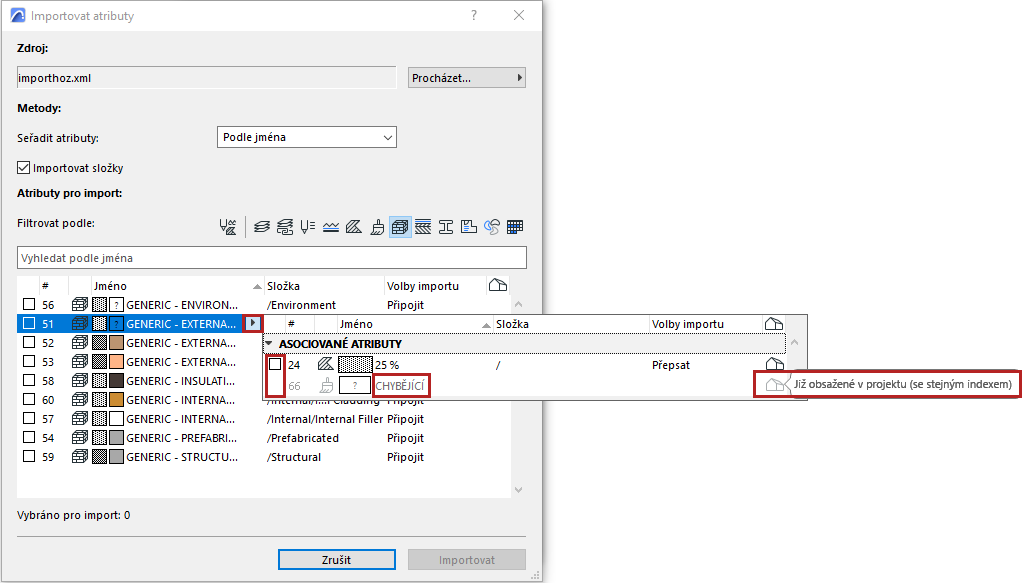The image size is (1022, 583).
Task: Check attribute 56 GENERIC - ENVIRON for import
Action: click(x=29, y=304)
